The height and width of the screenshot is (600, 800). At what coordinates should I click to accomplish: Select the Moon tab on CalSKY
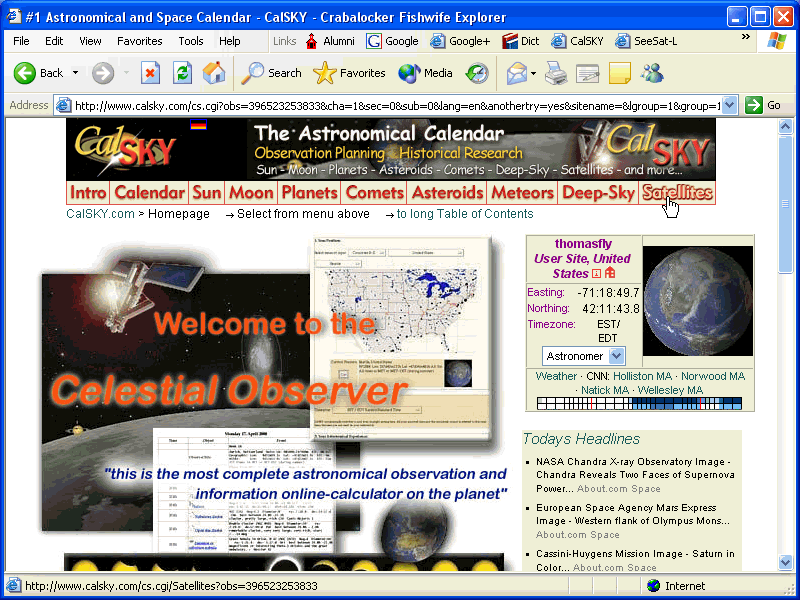pyautogui.click(x=251, y=193)
